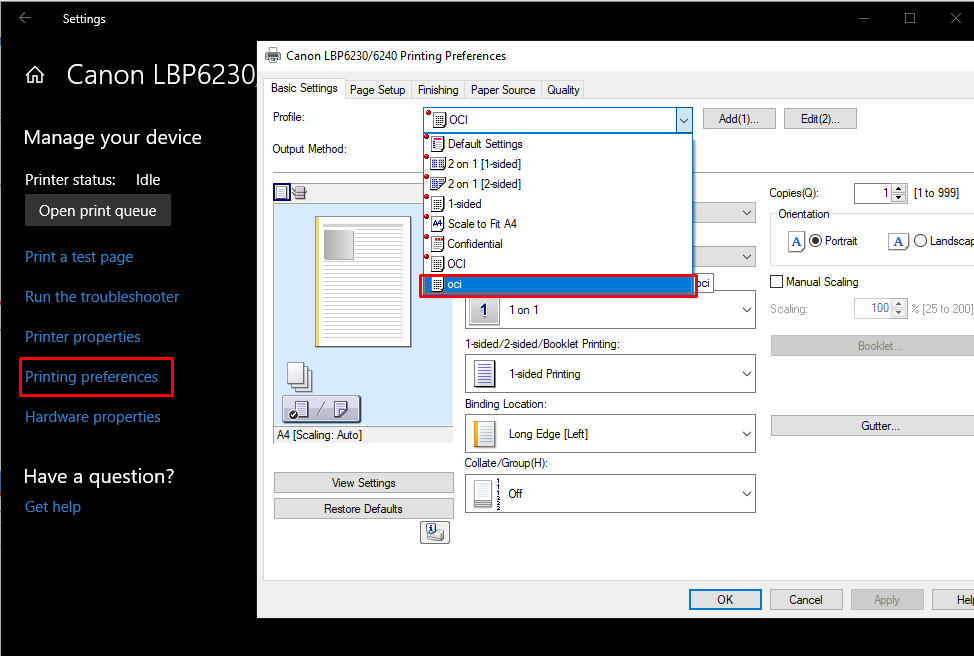Click the Collate Off pages icon
The width and height of the screenshot is (974, 656).
487,494
